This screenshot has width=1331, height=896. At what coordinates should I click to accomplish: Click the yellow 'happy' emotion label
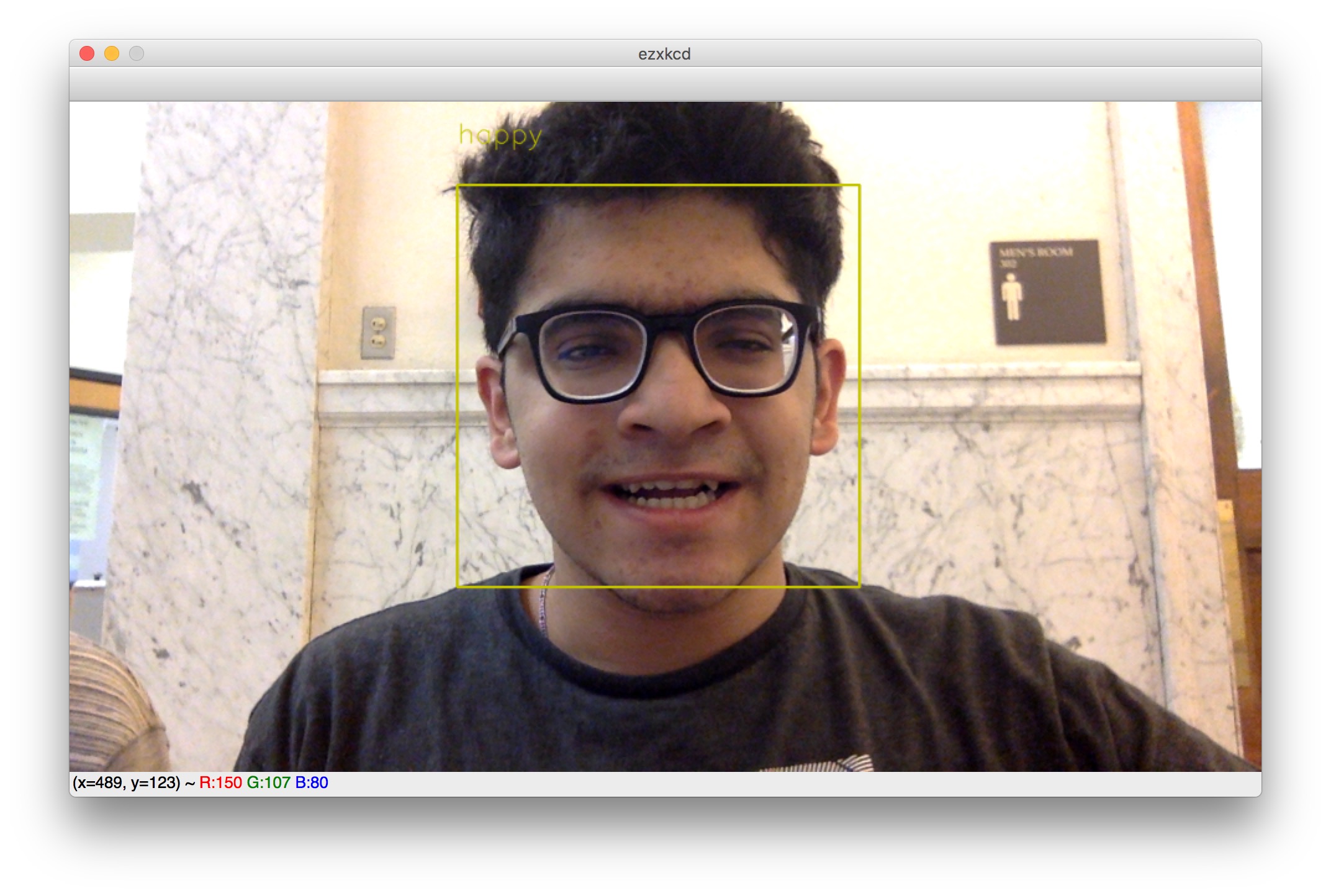point(500,136)
